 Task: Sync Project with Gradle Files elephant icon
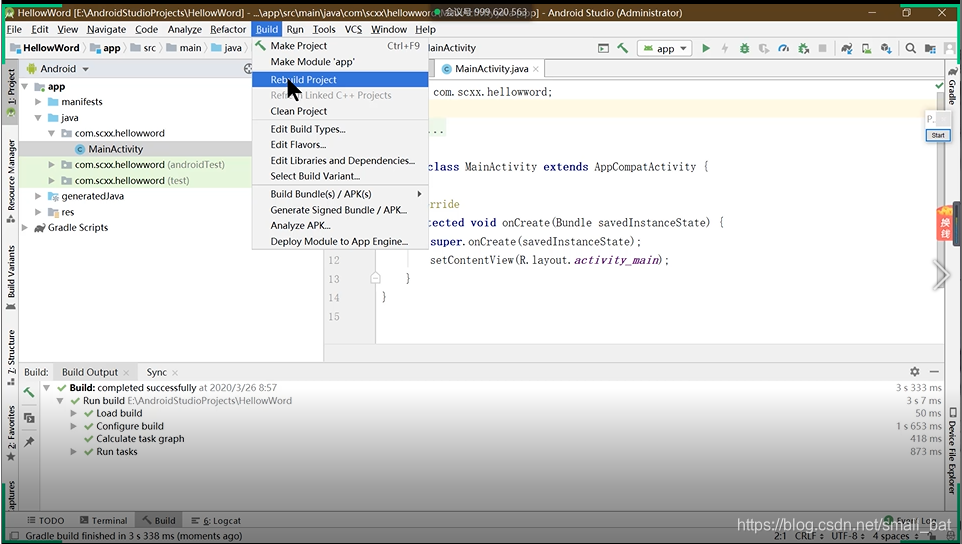[847, 48]
